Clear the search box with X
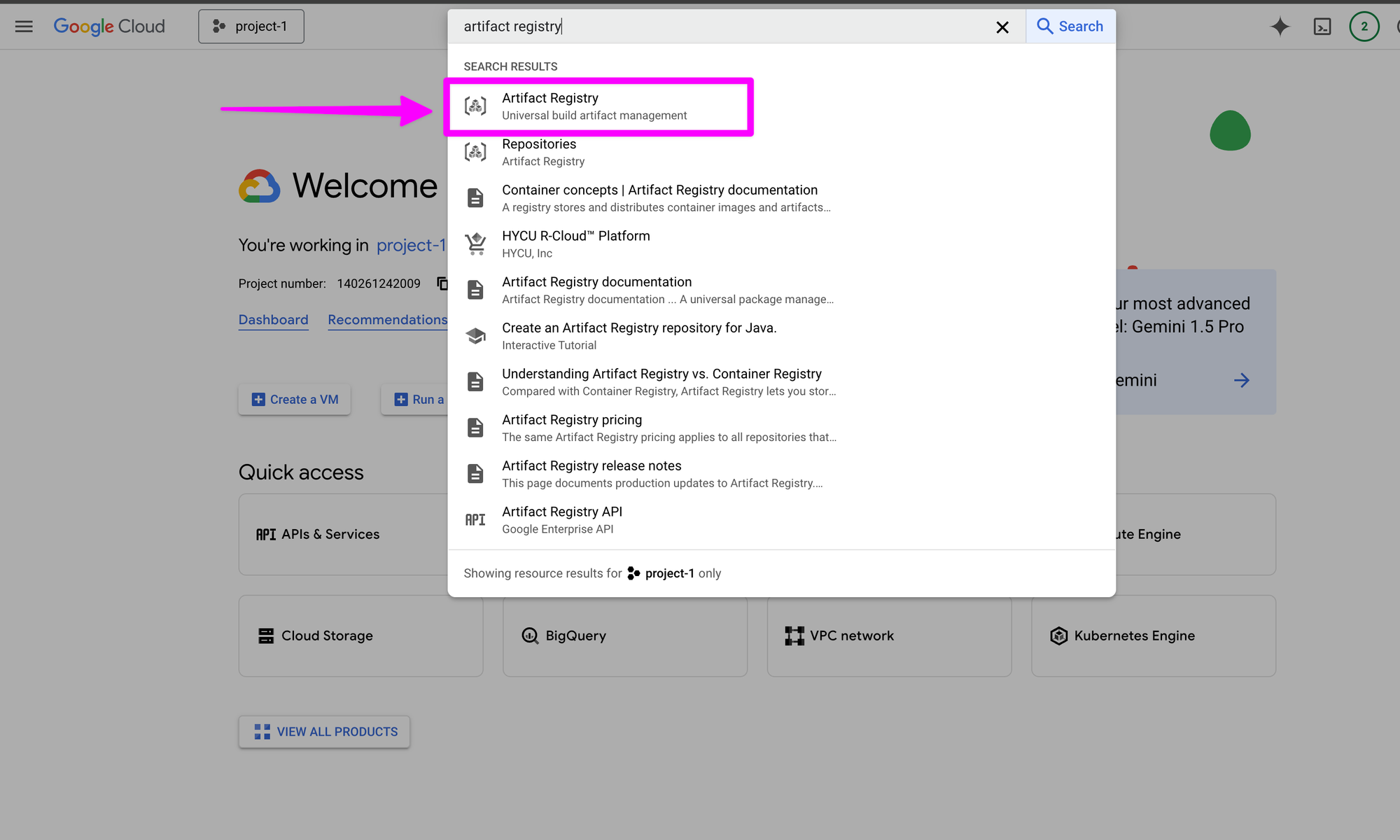1400x840 pixels. pos(1002,27)
